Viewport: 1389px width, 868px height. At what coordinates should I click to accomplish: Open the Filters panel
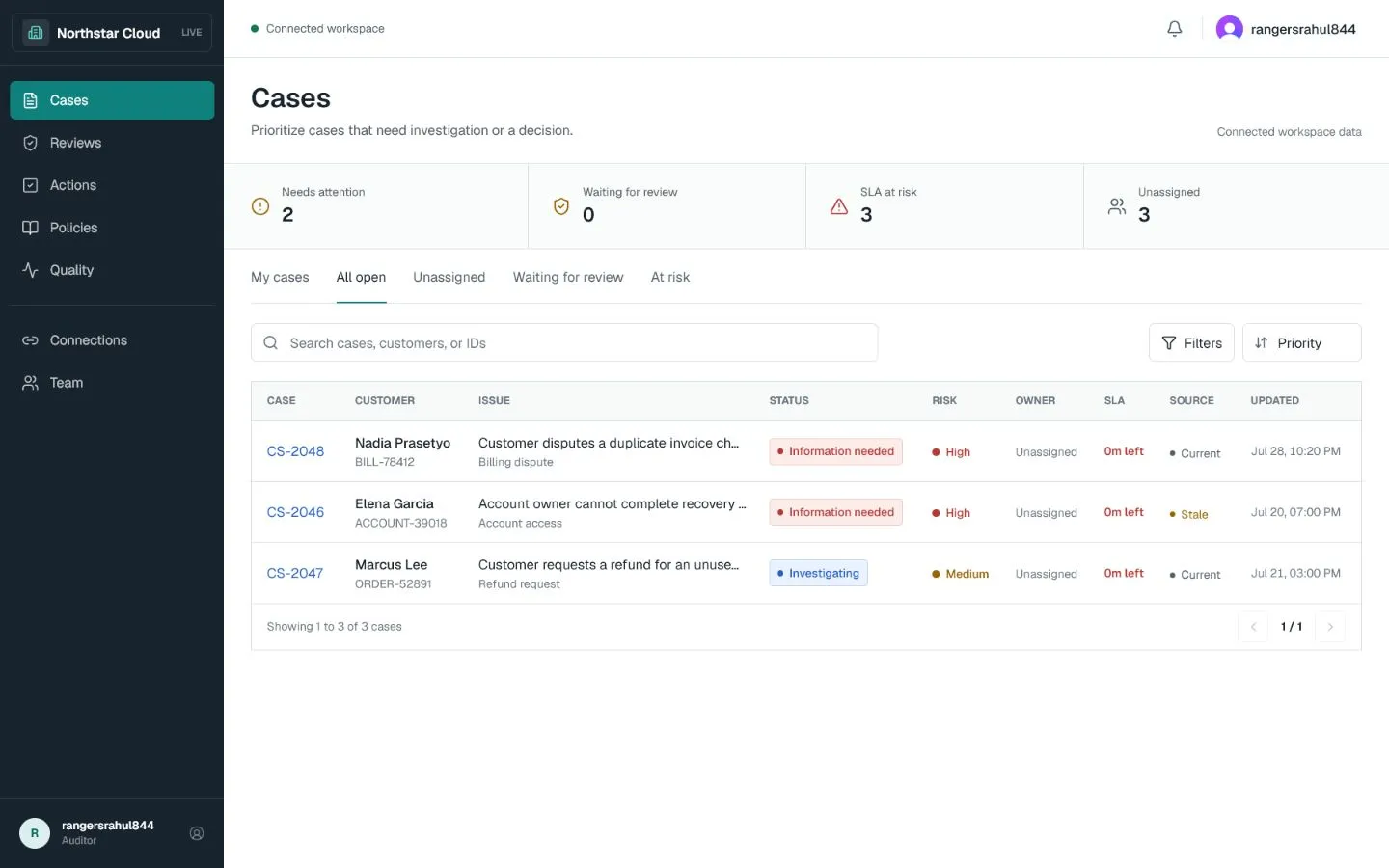[x=1191, y=342]
